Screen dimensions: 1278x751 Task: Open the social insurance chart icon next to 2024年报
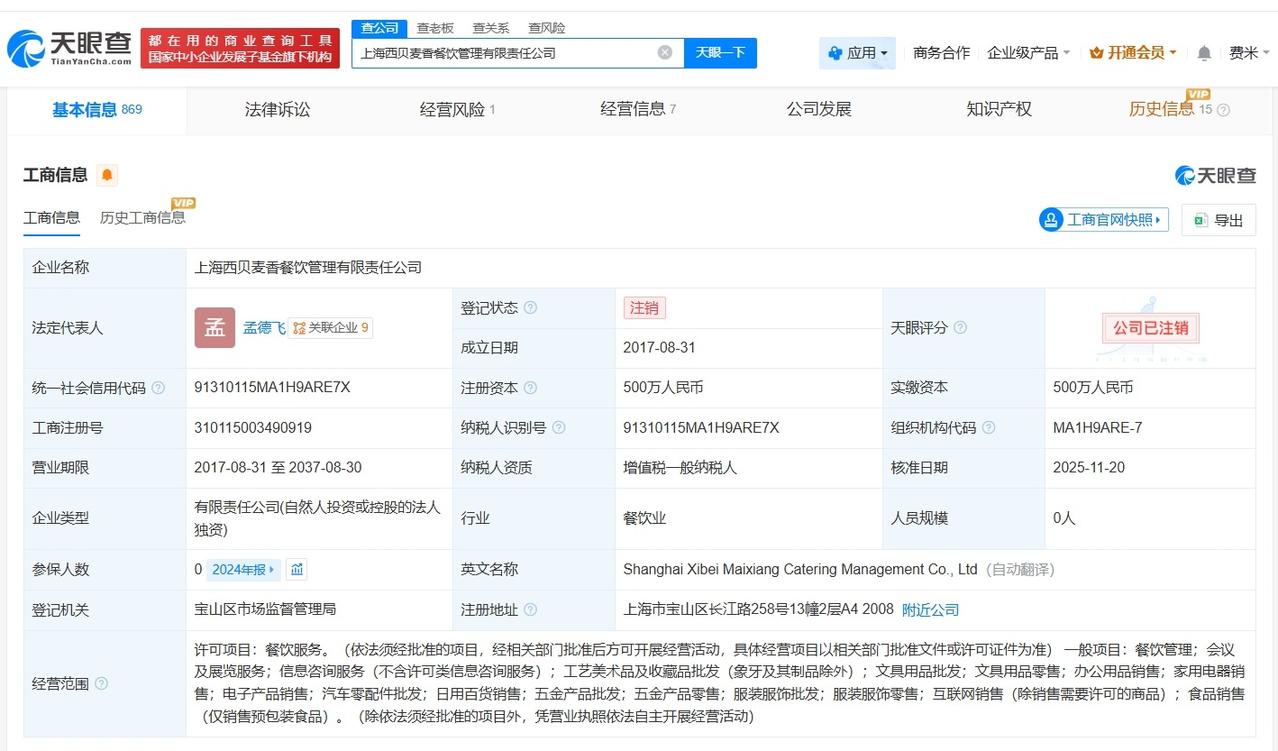point(296,569)
